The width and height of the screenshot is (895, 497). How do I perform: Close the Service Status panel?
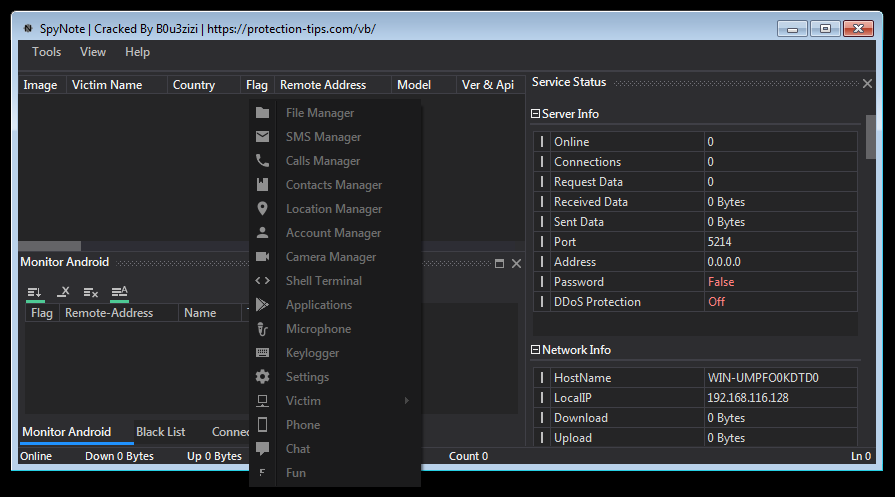(867, 84)
